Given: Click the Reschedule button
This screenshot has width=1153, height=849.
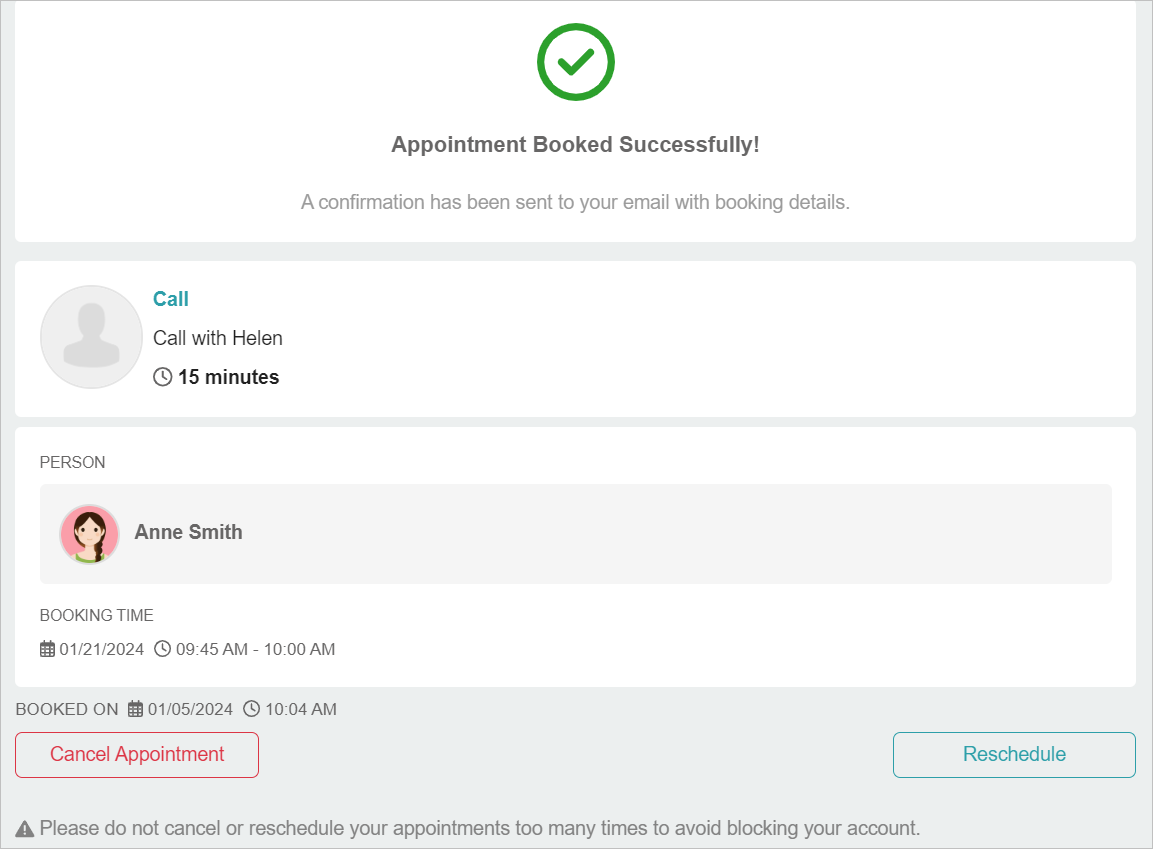Looking at the screenshot, I should pos(1014,755).
